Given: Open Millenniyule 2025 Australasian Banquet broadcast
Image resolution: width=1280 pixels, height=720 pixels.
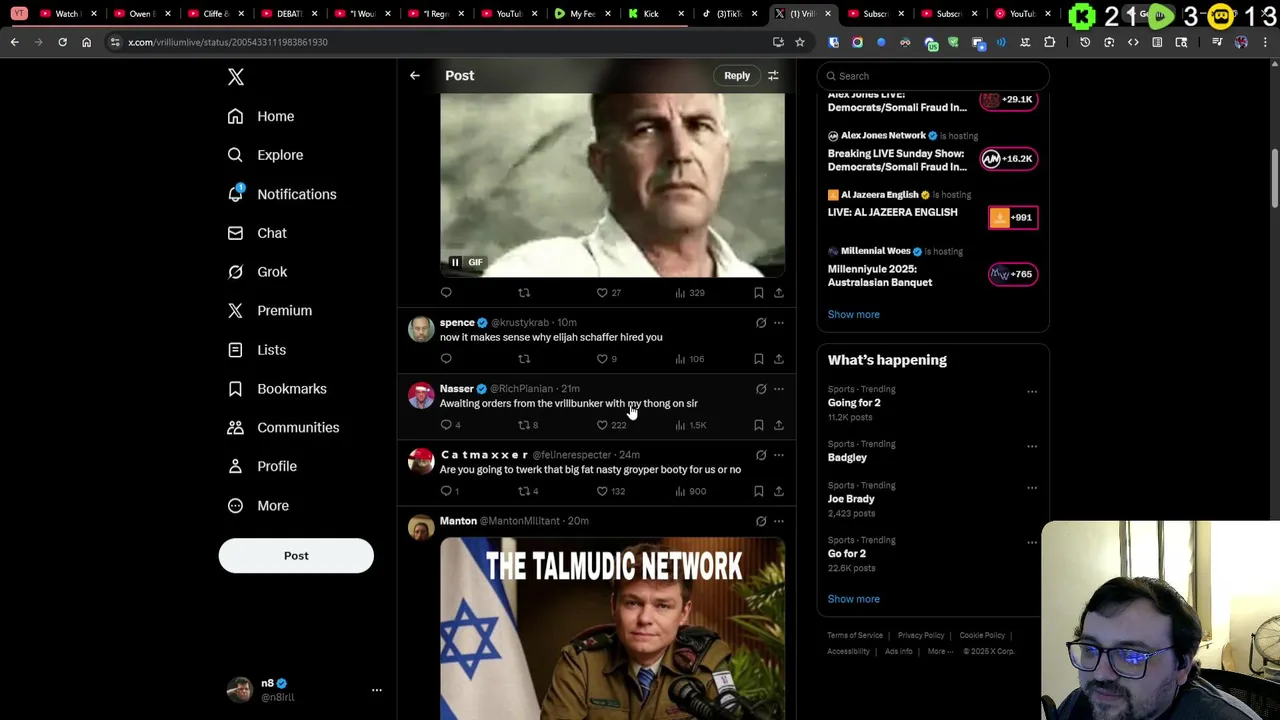Looking at the screenshot, I should (933, 268).
